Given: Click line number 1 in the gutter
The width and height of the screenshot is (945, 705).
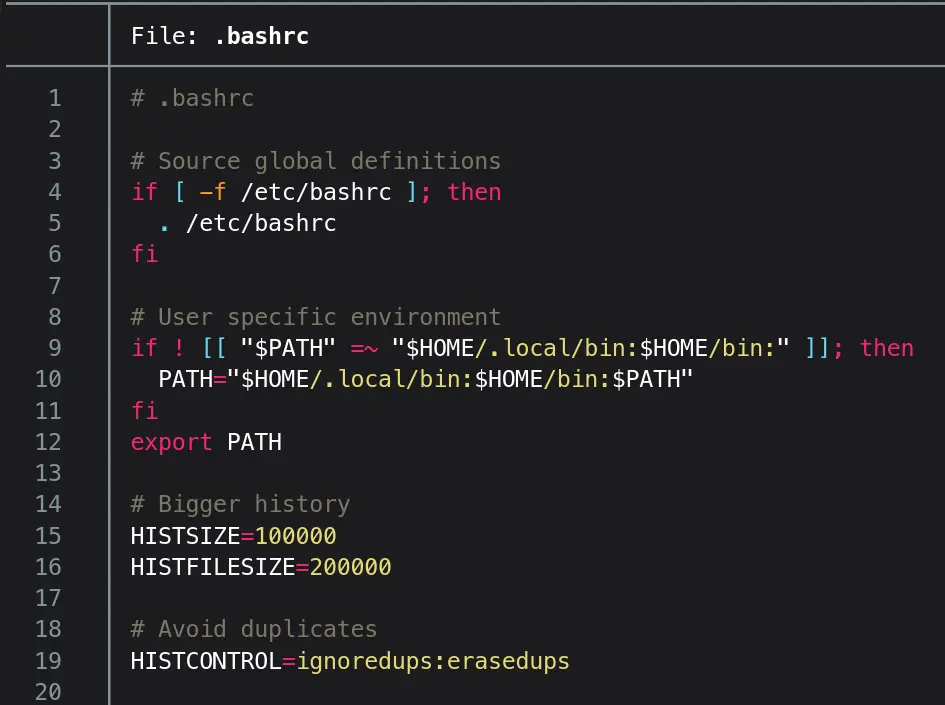Looking at the screenshot, I should tap(54, 98).
